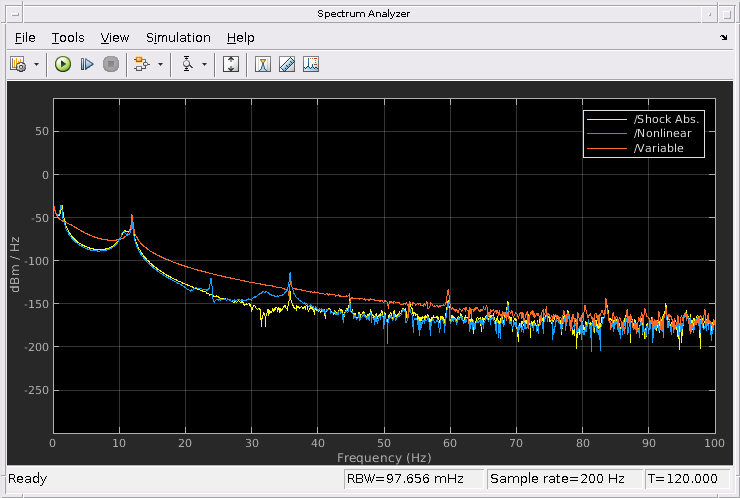
Task: Expand the Simulink block dropdown arrow
Action: tap(160, 64)
